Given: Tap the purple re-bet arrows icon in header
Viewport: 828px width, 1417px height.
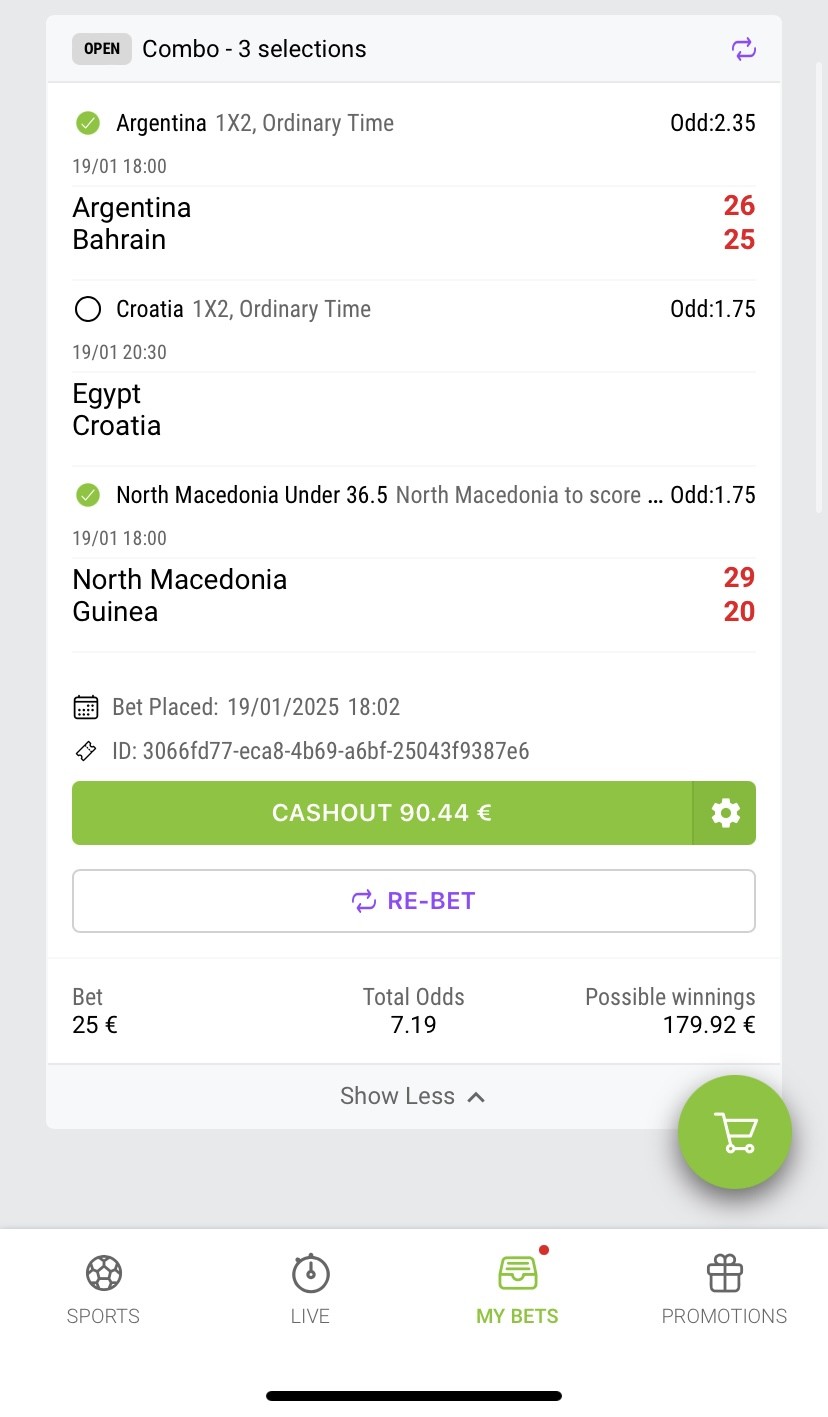Looking at the screenshot, I should 743,49.
